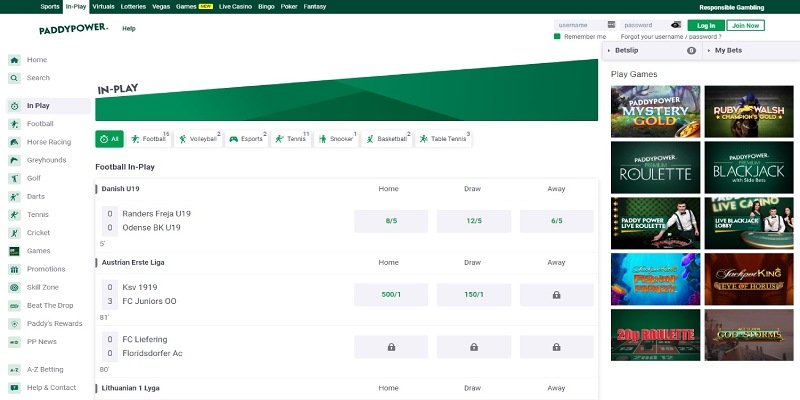Open the Vegas top menu item
Viewport: 800px width, 400px height.
click(x=161, y=7)
